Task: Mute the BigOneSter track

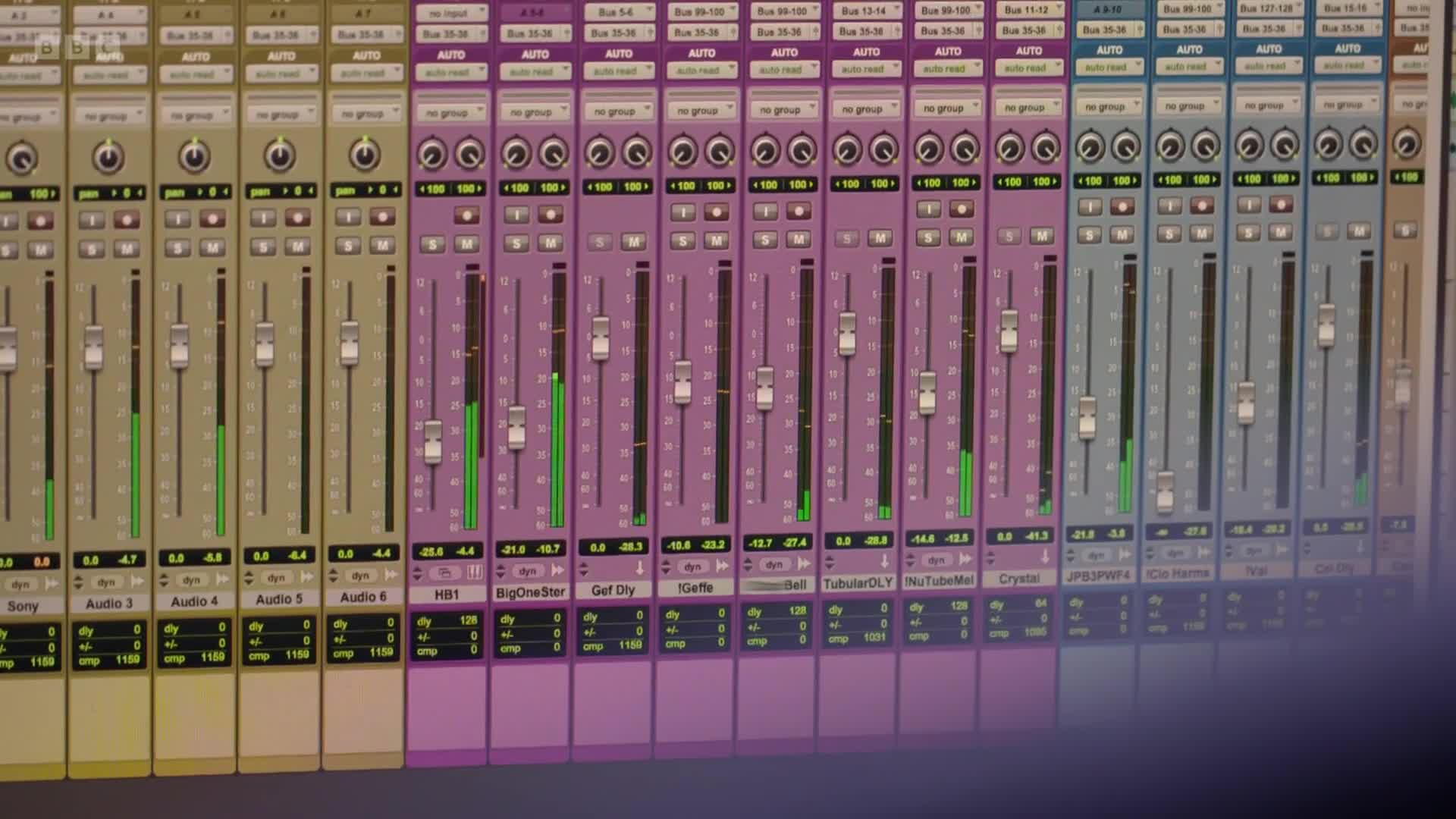Action: [x=550, y=243]
